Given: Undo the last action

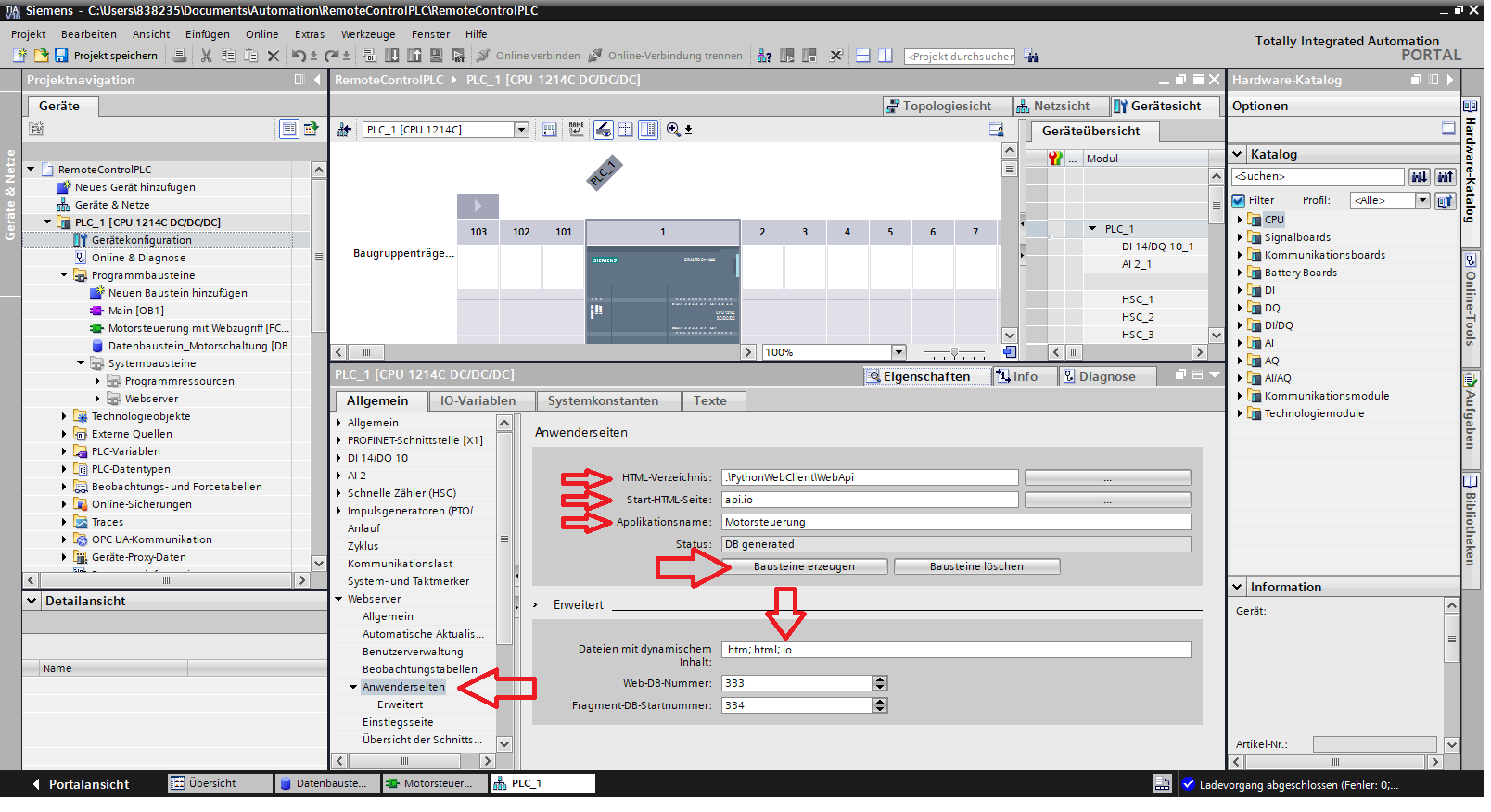Looking at the screenshot, I should click(299, 56).
